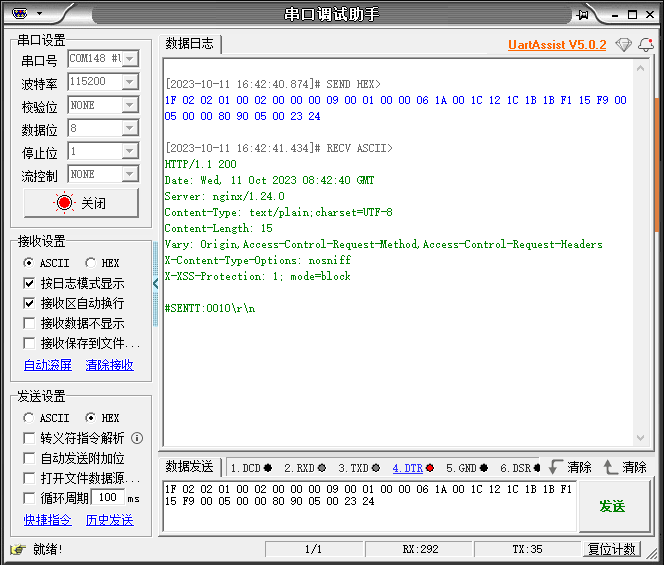Clear with the up-arrow 清除 button
Screen dimensions: 664x565
coord(625,467)
